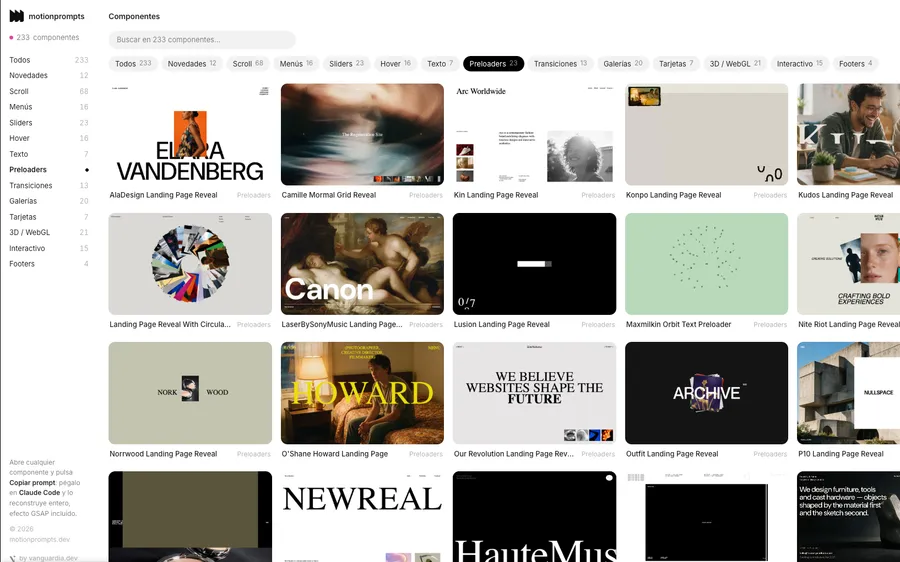
Task: Open the HOWARD O'Shane thumbnail
Action: click(362, 393)
